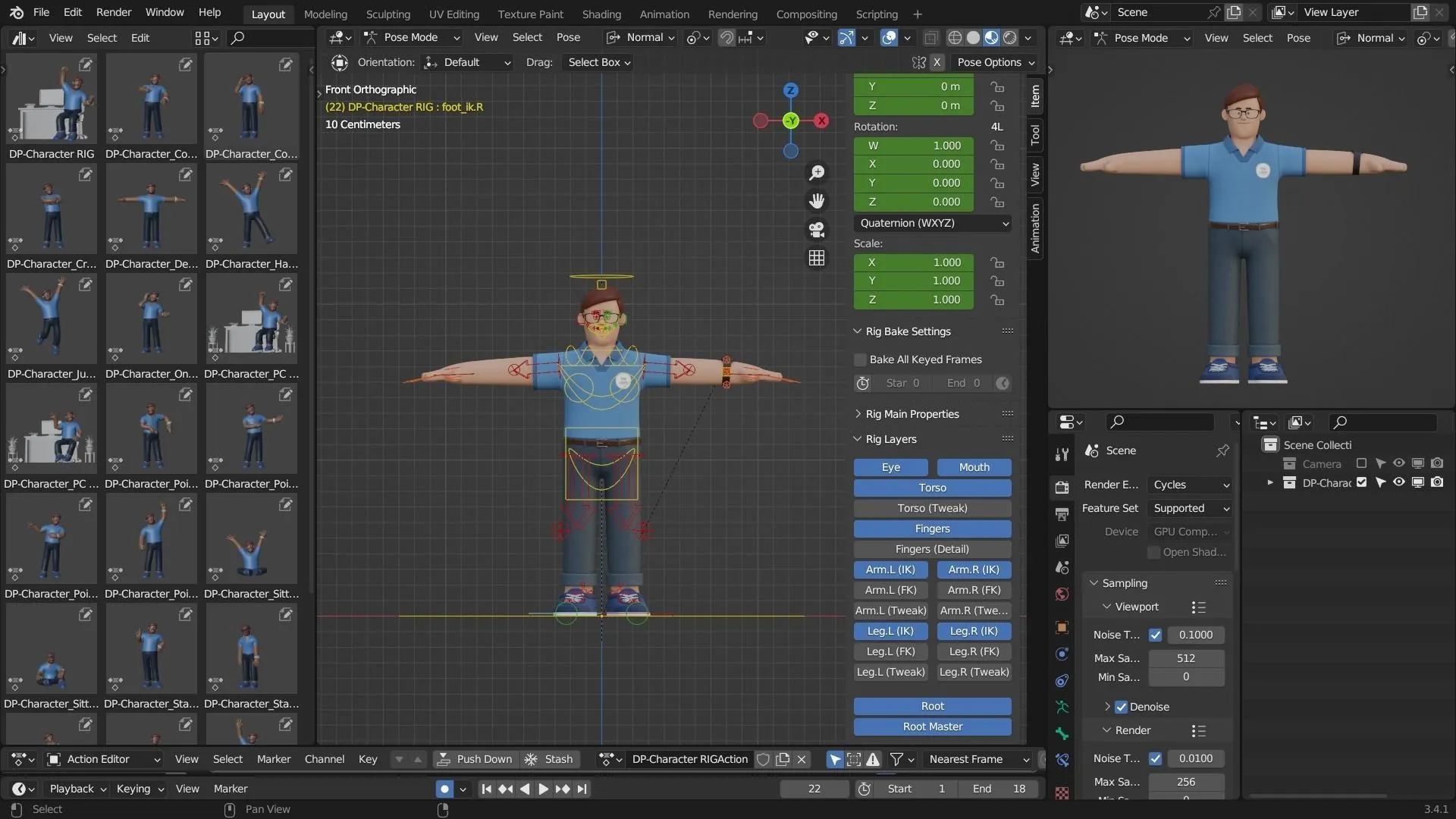Click the shield icon next to DP-Character RIGAction
This screenshot has height=819, width=1456.
point(764,759)
